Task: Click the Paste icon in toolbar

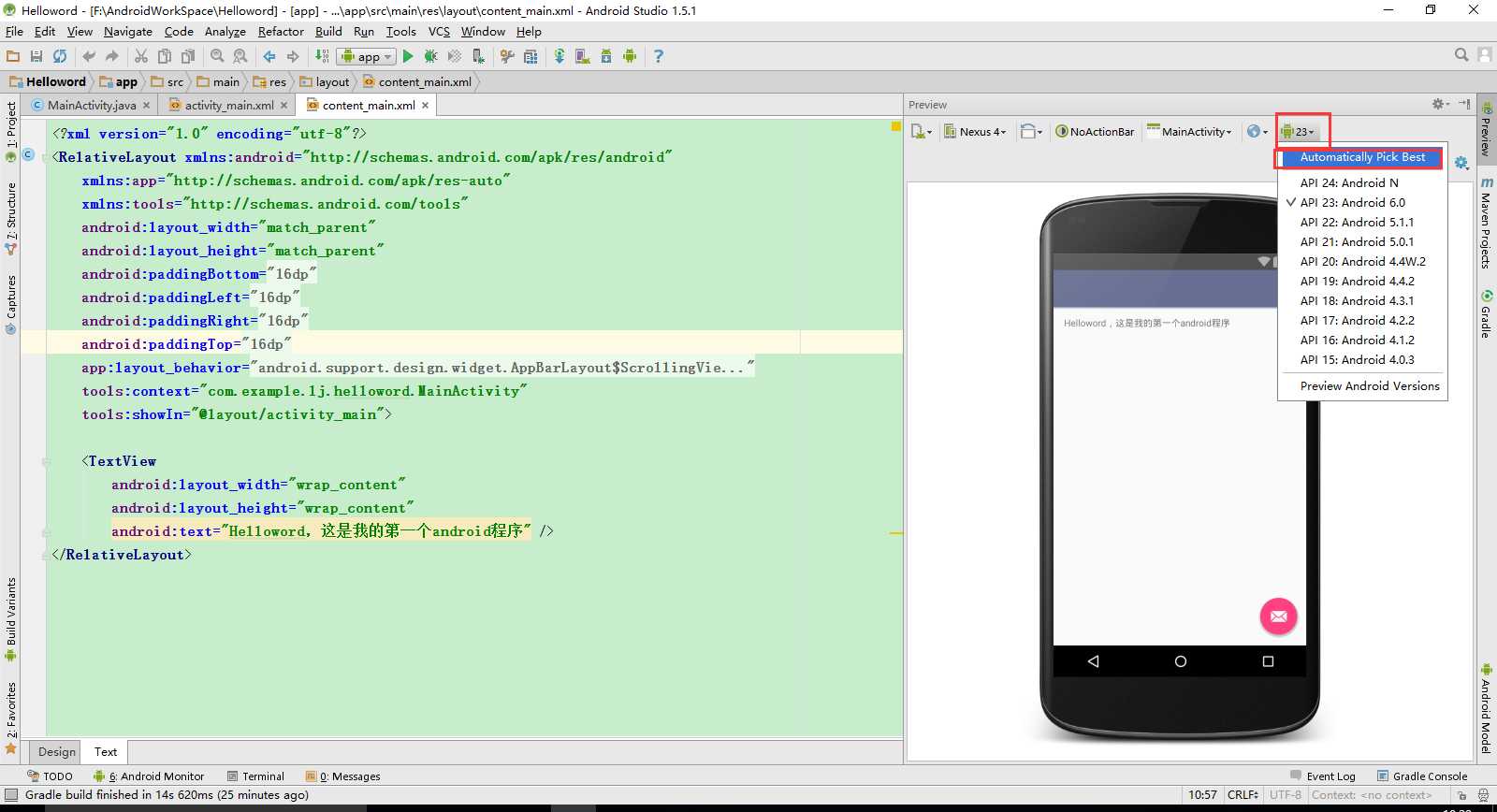Action: (x=188, y=56)
